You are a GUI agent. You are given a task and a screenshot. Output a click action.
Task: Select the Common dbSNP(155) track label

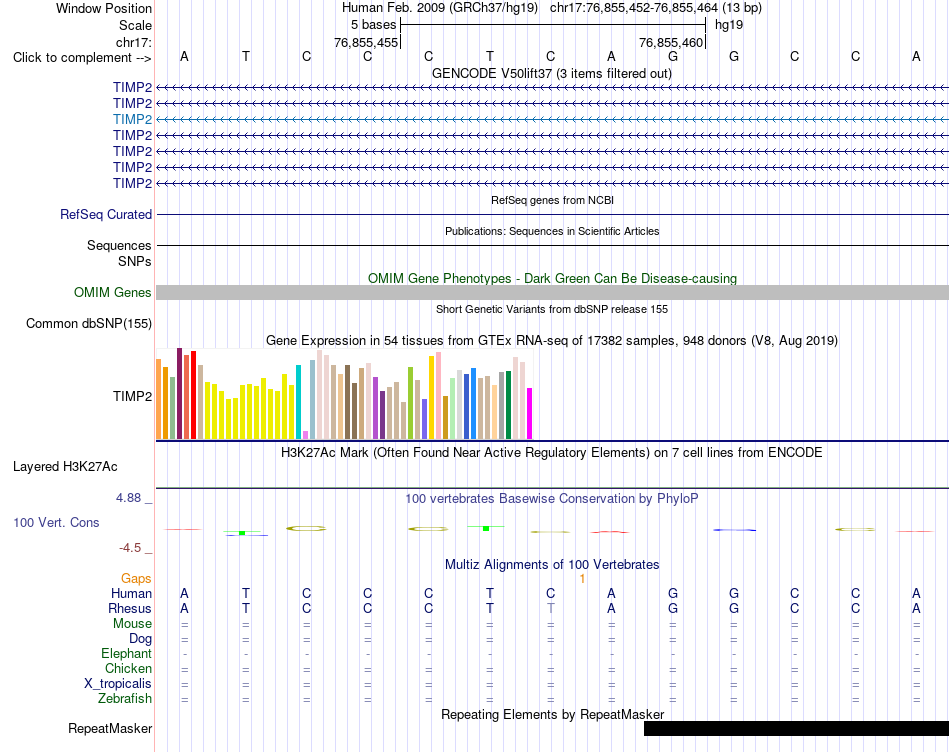tap(89, 324)
